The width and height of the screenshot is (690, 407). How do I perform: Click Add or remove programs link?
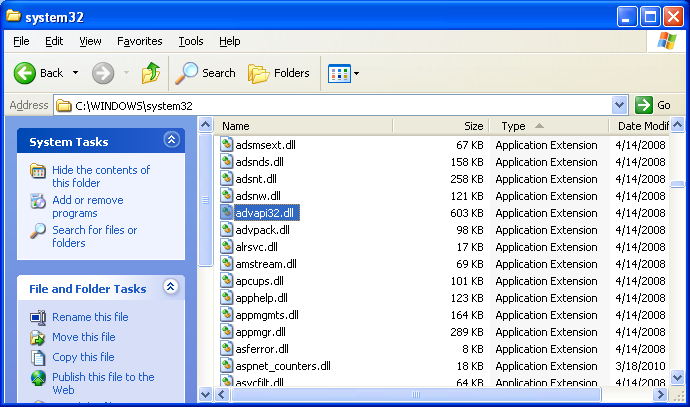pos(88,206)
